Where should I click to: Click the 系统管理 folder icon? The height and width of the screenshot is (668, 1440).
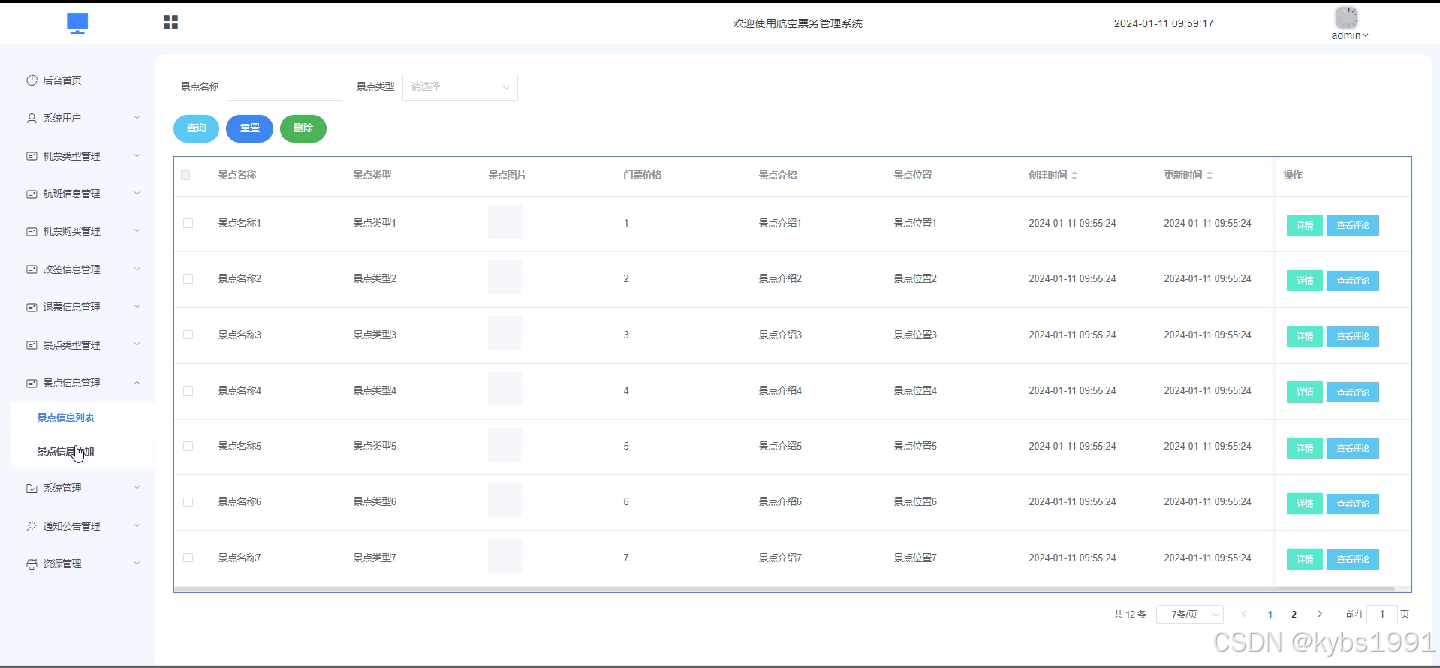(32, 488)
